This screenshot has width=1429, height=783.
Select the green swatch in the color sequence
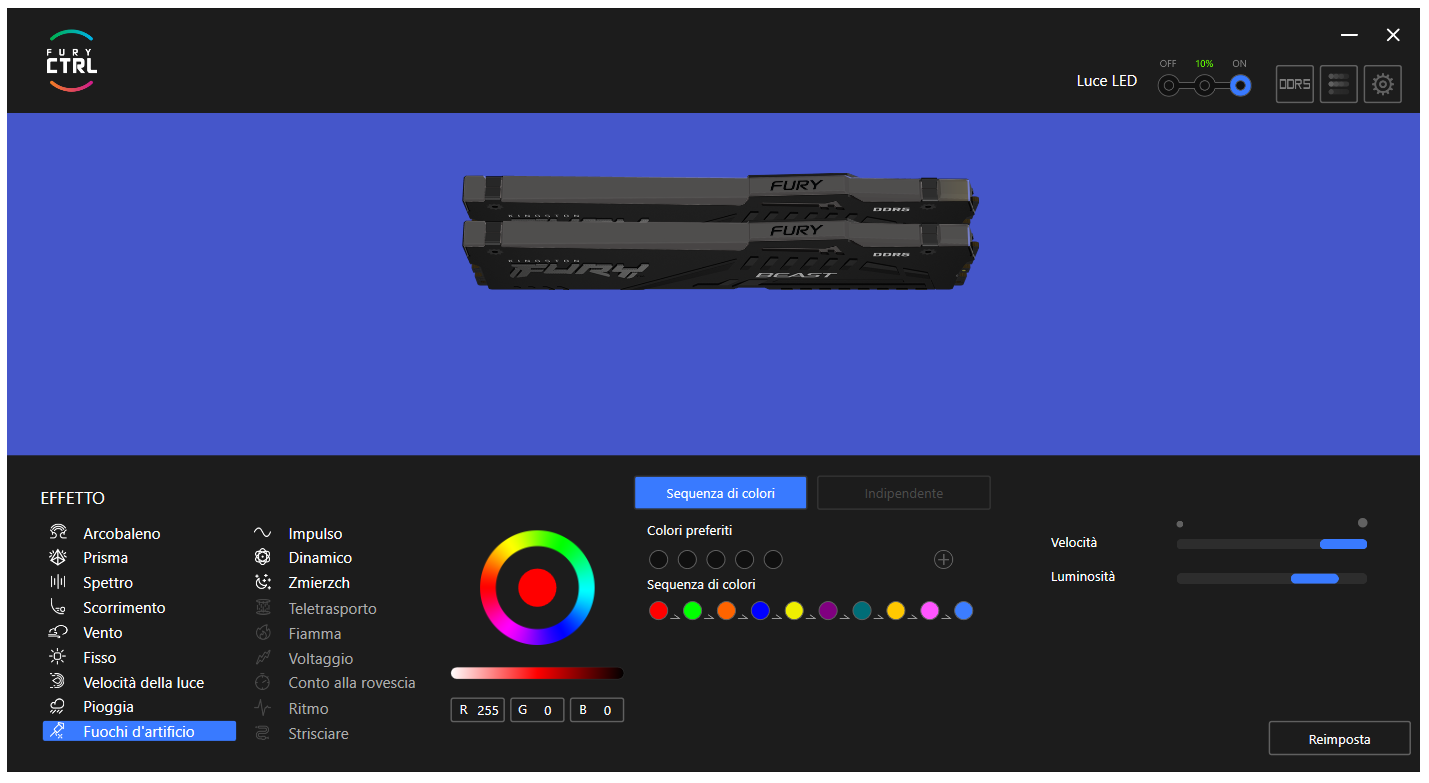692,610
